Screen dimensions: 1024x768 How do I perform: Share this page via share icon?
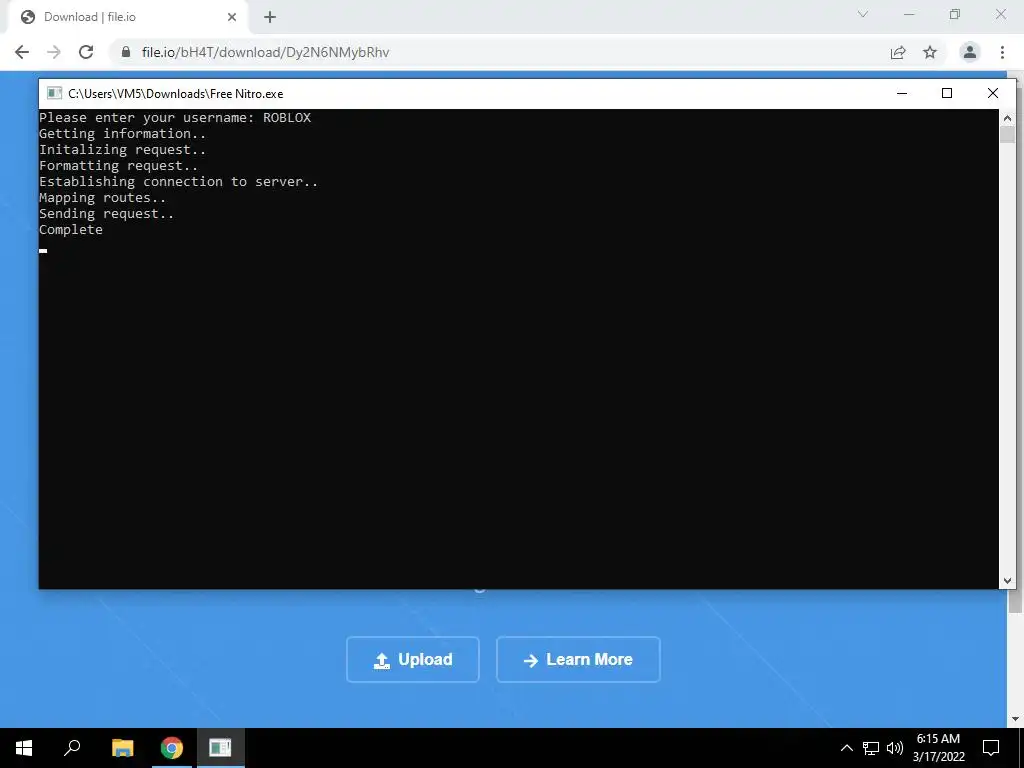(x=898, y=52)
